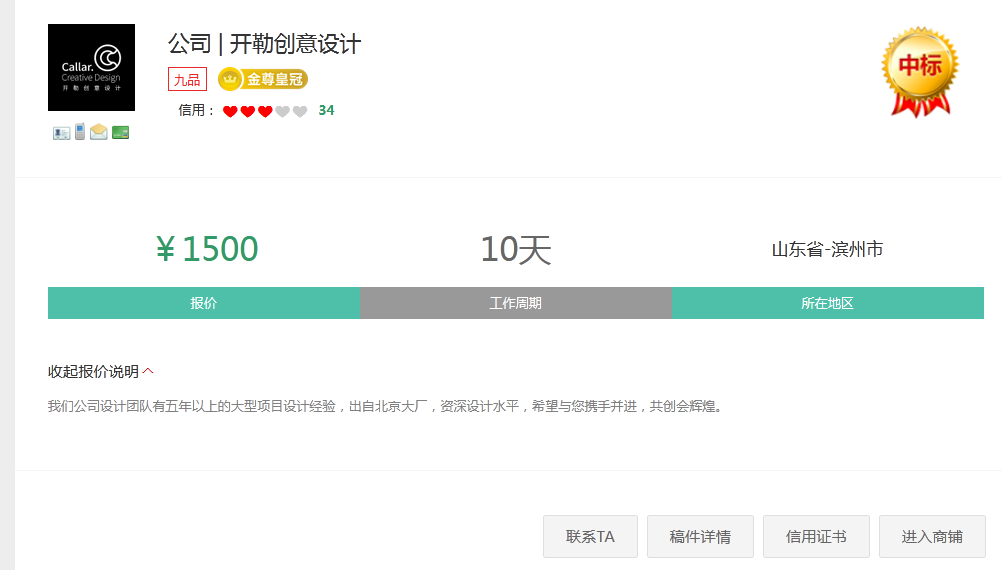Click the 信用： label
This screenshot has height=570, width=1002.
[x=197, y=111]
